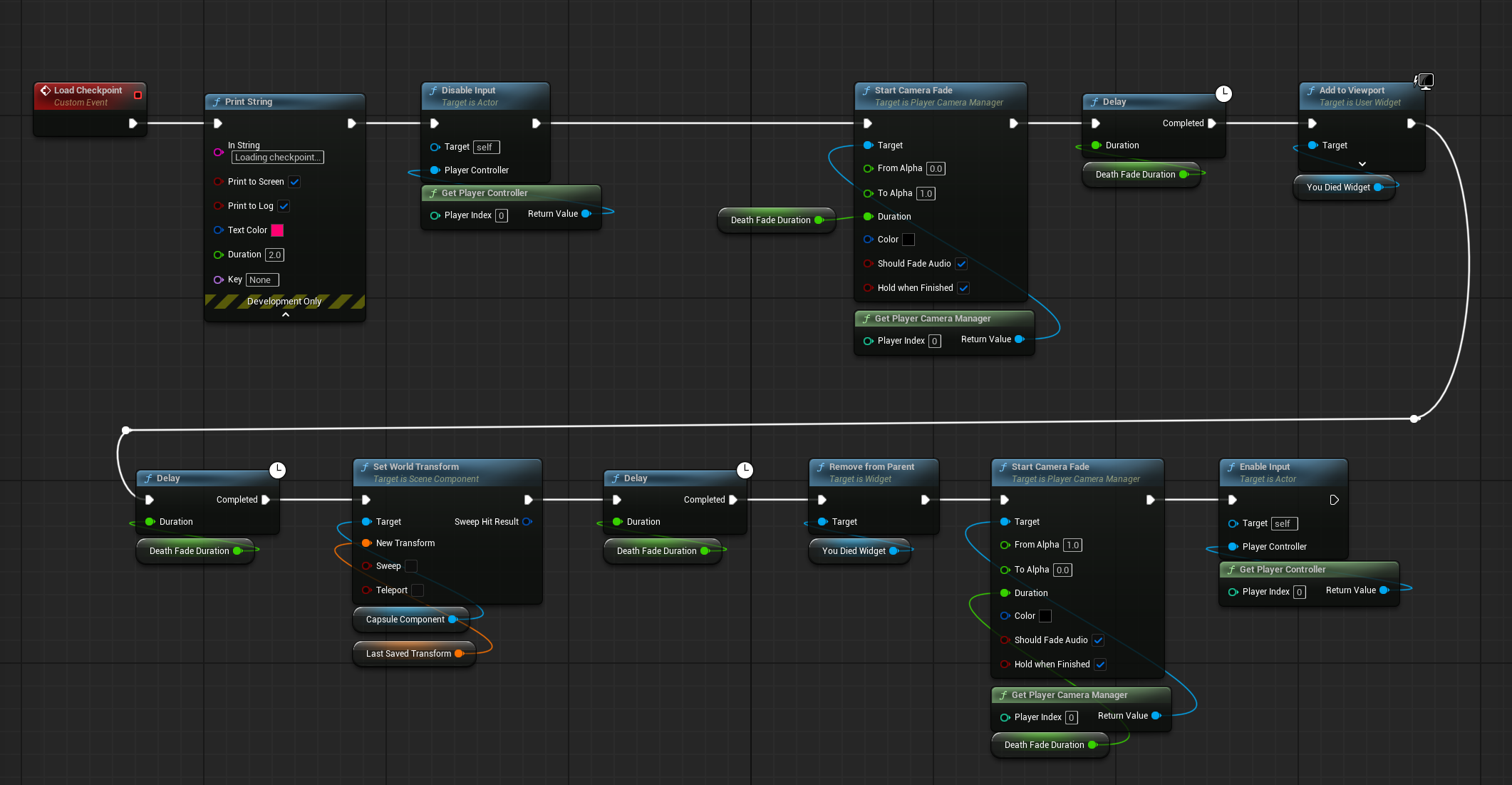Screen dimensions: 1512x785
Task: Click the Last Saved Transform orange pin
Action: (459, 654)
